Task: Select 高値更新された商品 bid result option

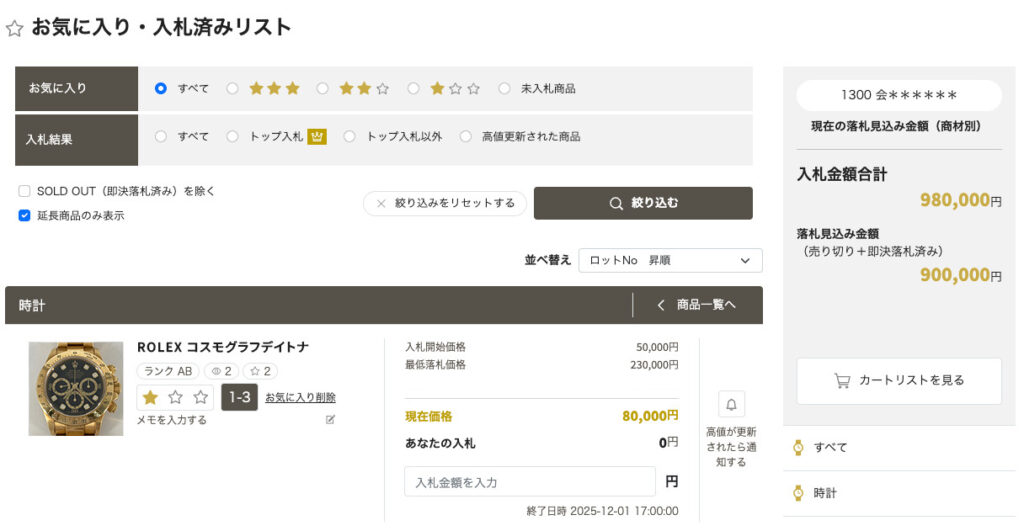Action: coord(466,136)
